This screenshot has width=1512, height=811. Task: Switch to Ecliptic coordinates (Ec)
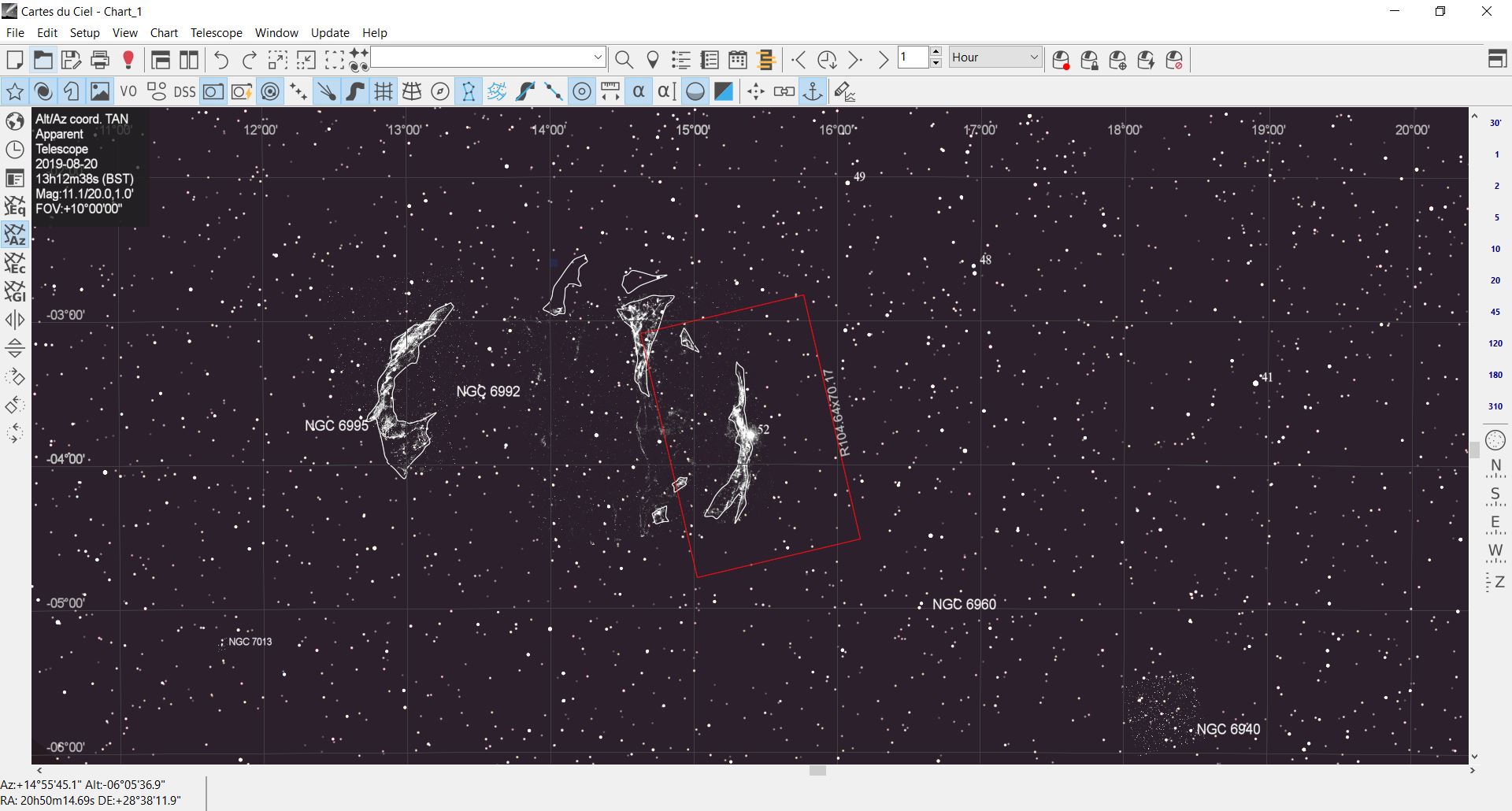coord(15,263)
